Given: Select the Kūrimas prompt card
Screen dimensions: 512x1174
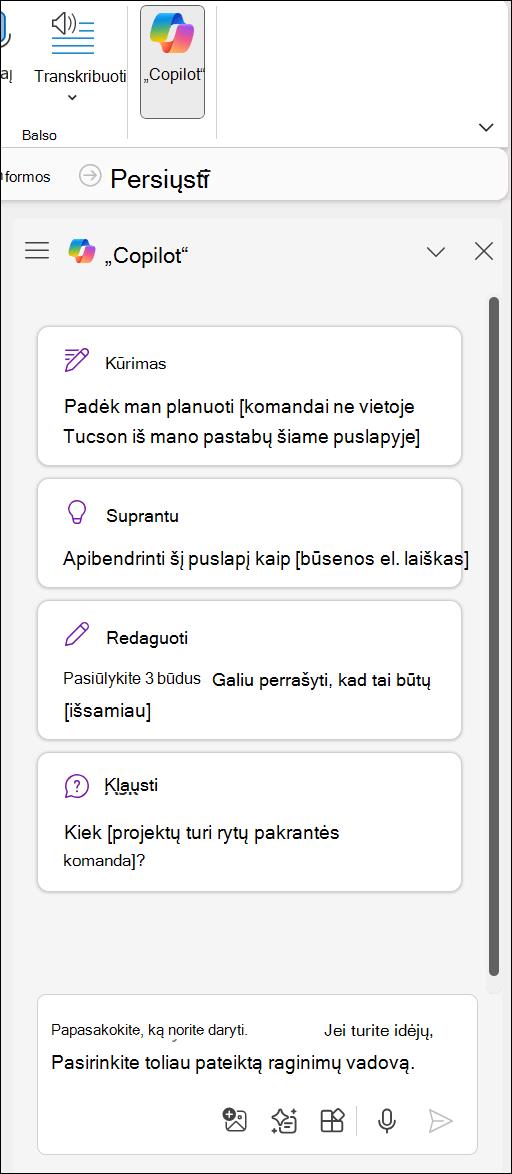Looking at the screenshot, I should pyautogui.click(x=249, y=396).
